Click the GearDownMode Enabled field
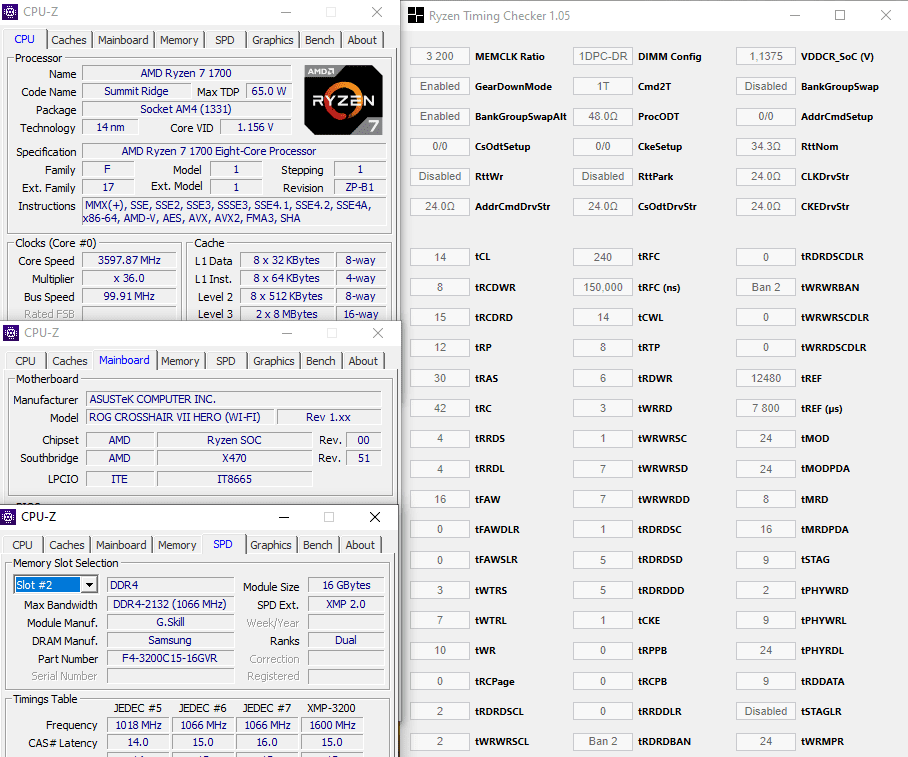Screen dimensions: 908x757 pyautogui.click(x=440, y=86)
